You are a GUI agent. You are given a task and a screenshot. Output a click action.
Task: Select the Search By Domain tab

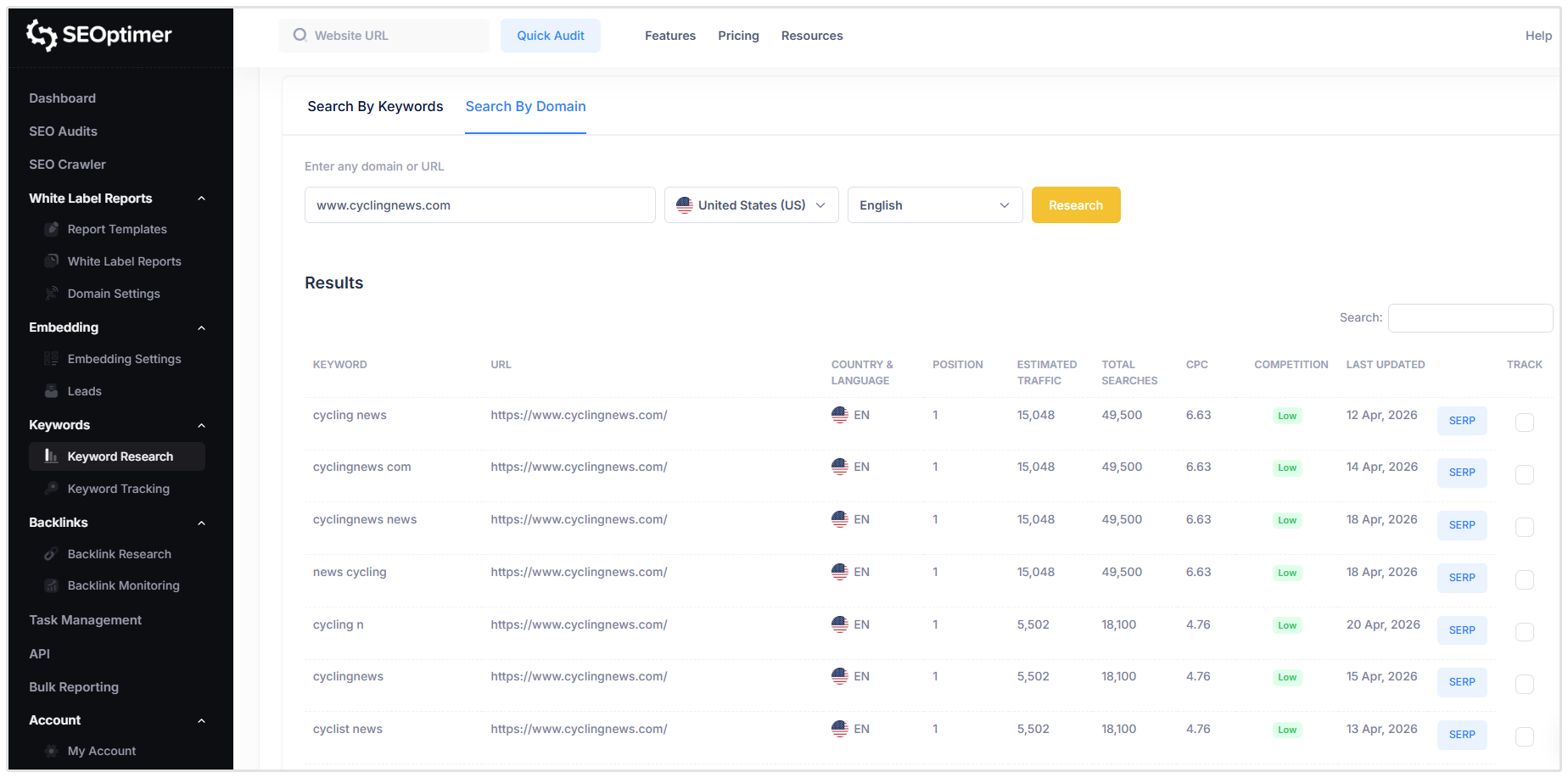(x=525, y=106)
